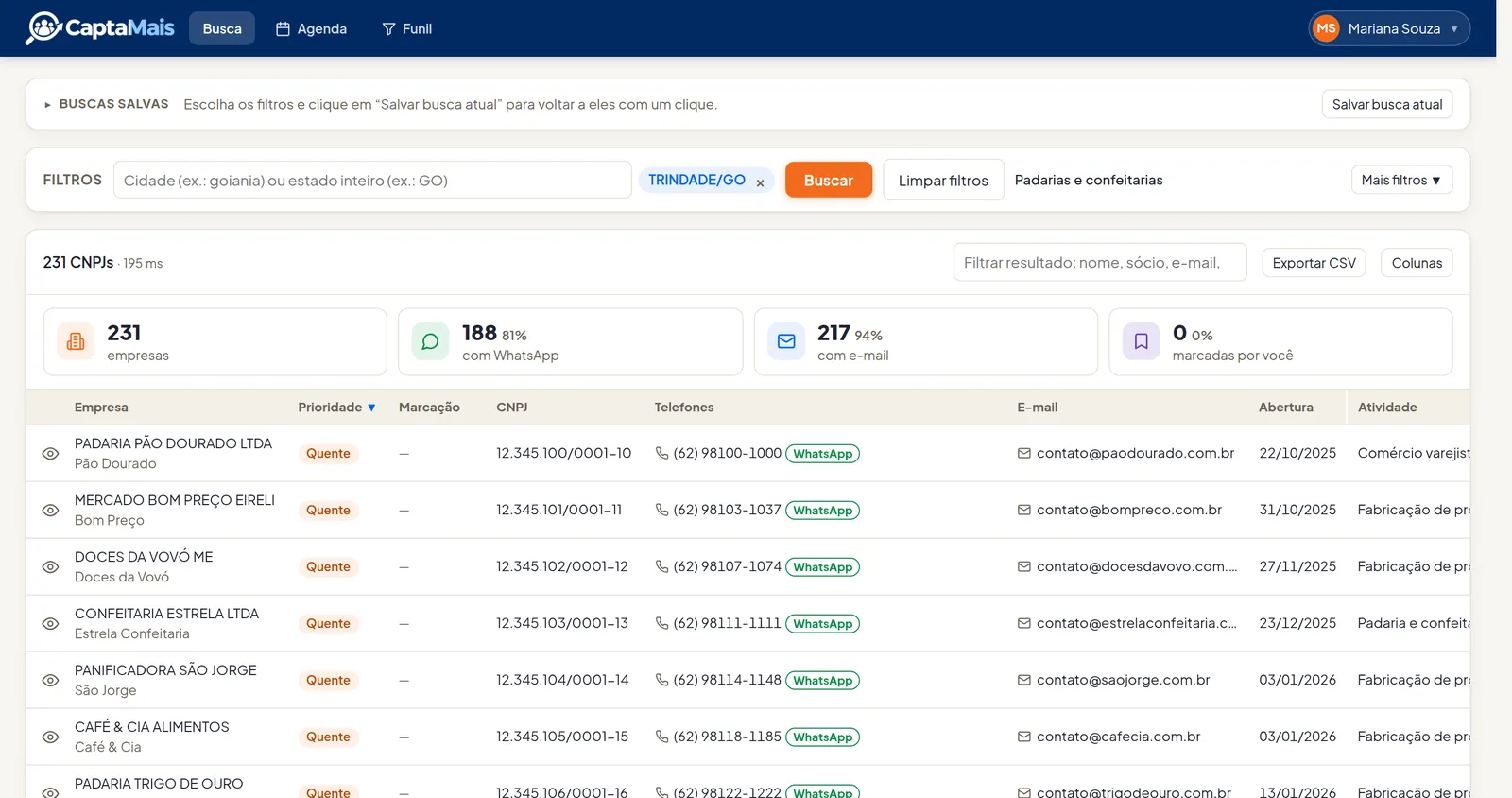1512x798 pixels.
Task: Toggle eye icon for Padaria Pão Dourado
Action: click(51, 454)
